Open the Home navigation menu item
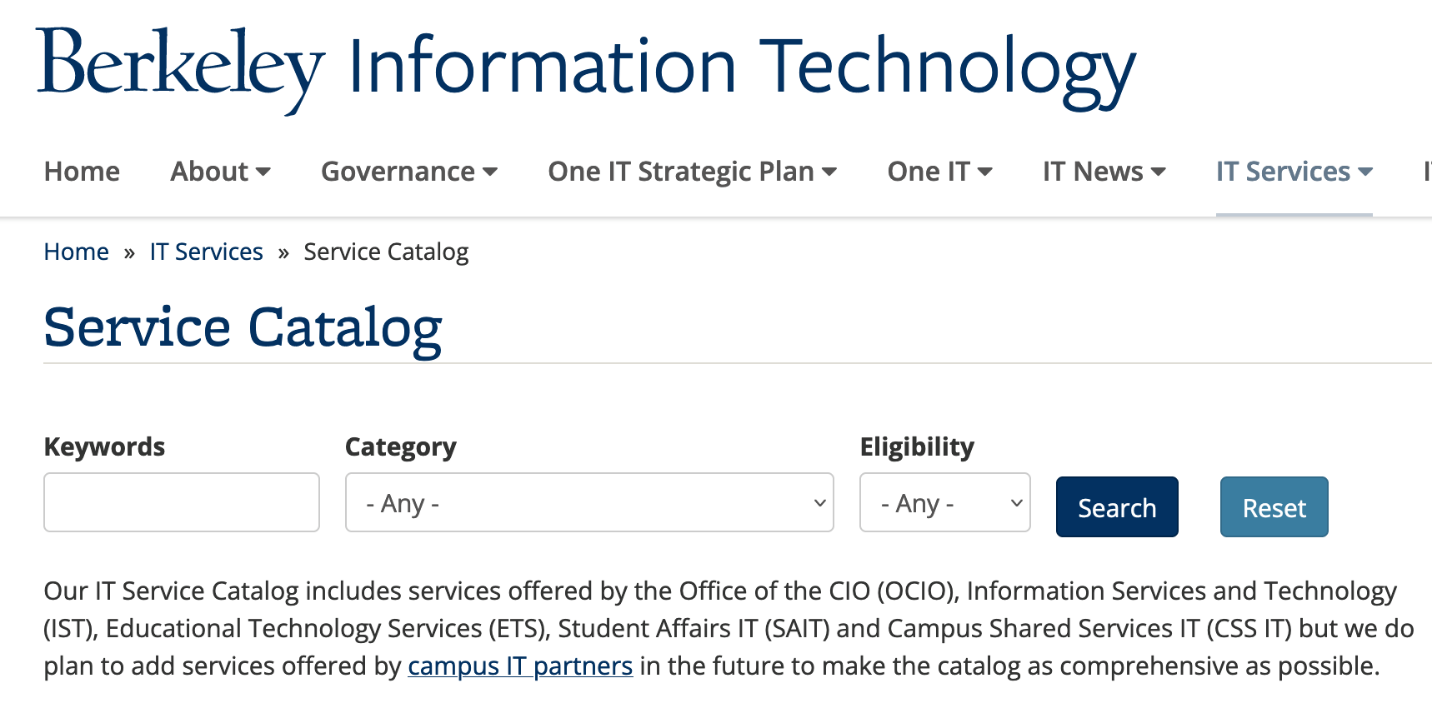The width and height of the screenshot is (1432, 728). 82,172
